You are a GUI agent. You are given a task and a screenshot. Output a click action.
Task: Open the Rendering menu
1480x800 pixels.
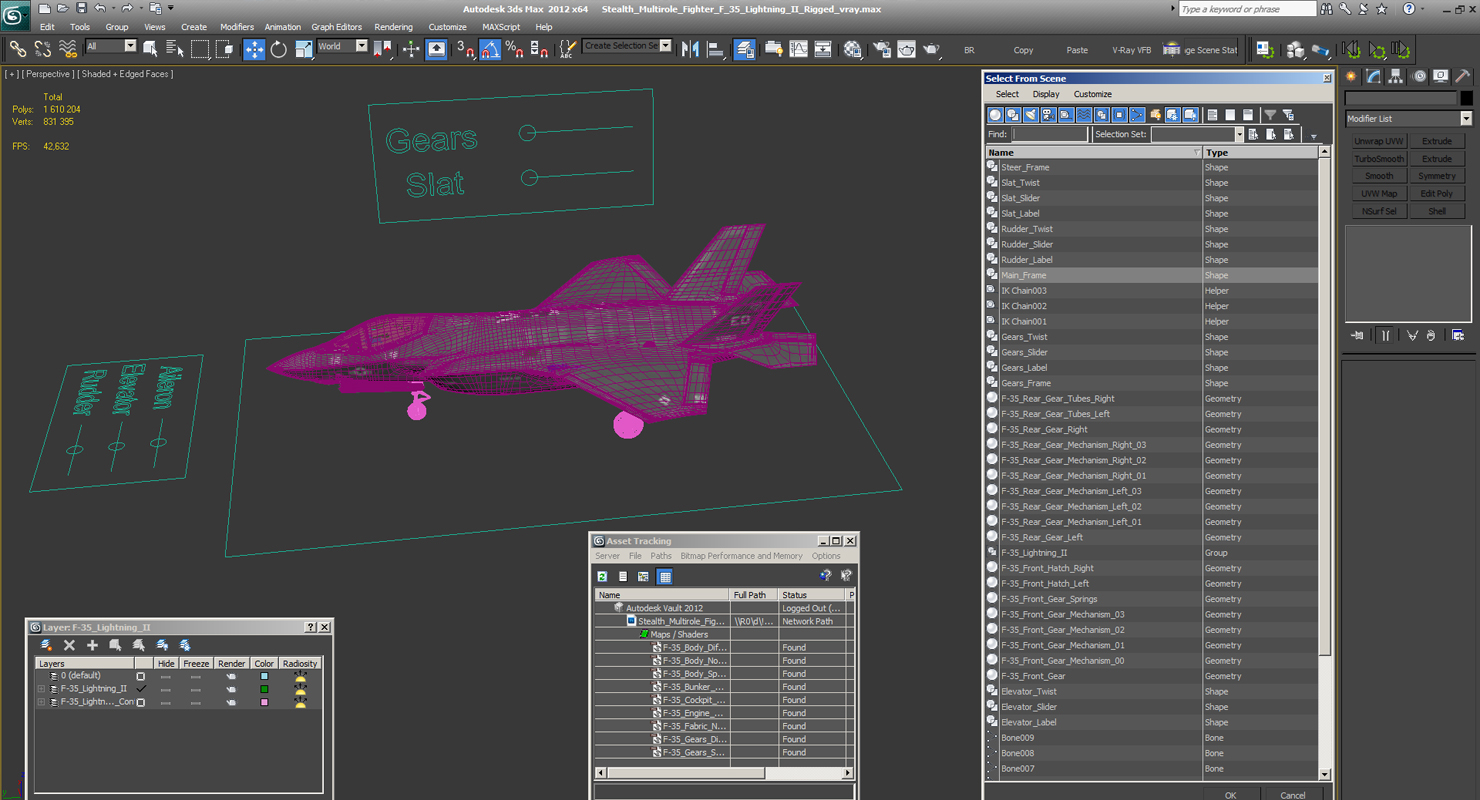tap(393, 27)
